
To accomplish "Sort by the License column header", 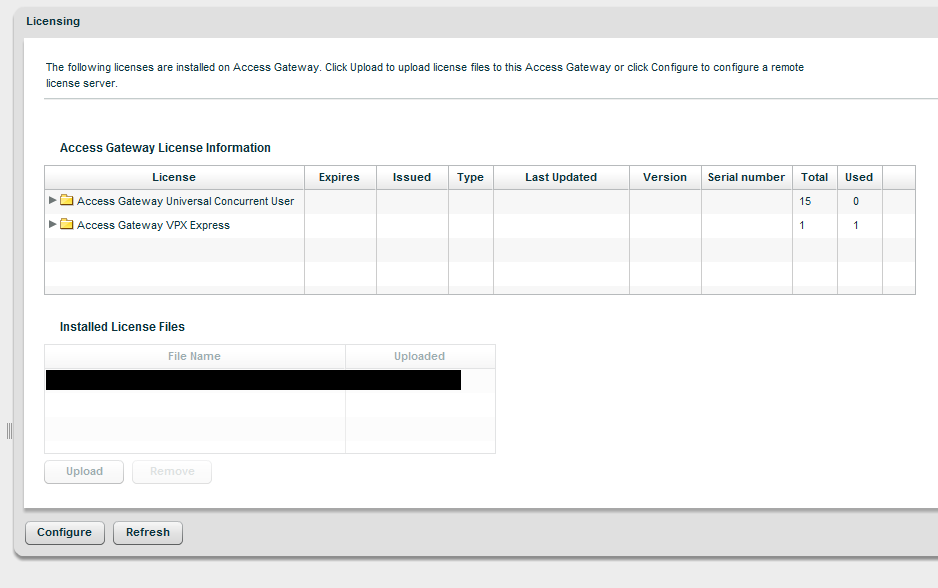I will point(174,178).
